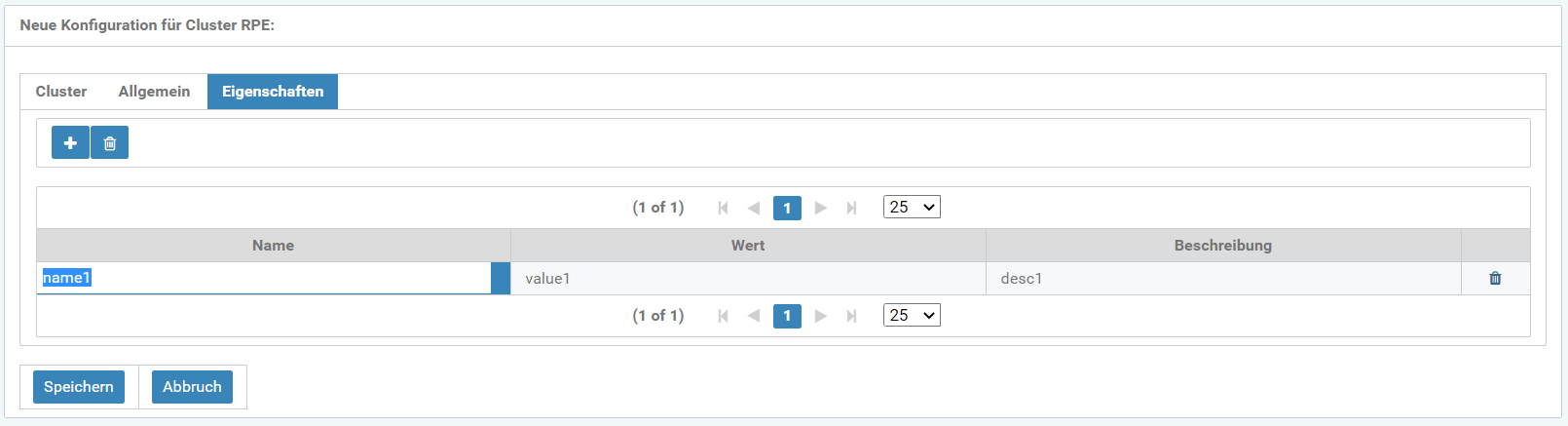Switch to the Cluster tab
Viewport: 1568px width, 426px height.
pos(61,92)
